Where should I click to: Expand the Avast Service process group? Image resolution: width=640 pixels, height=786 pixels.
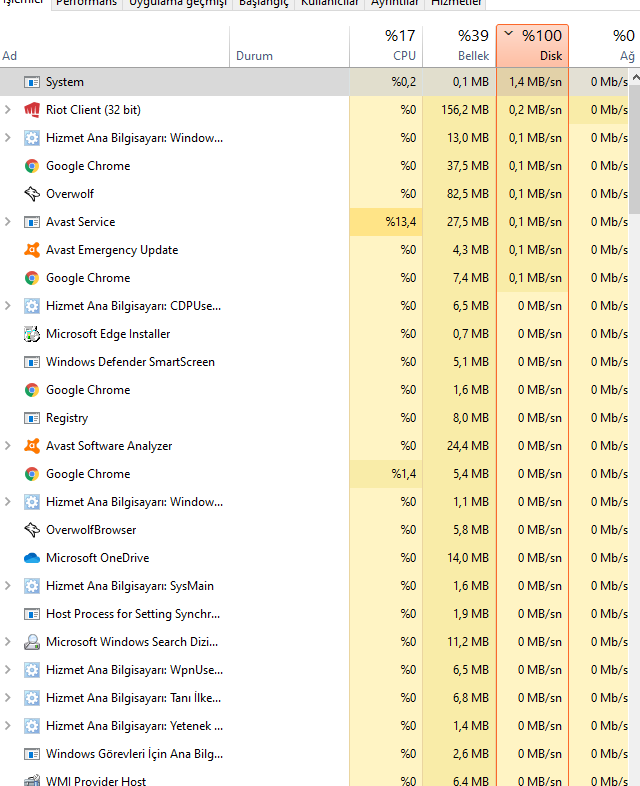(8, 222)
